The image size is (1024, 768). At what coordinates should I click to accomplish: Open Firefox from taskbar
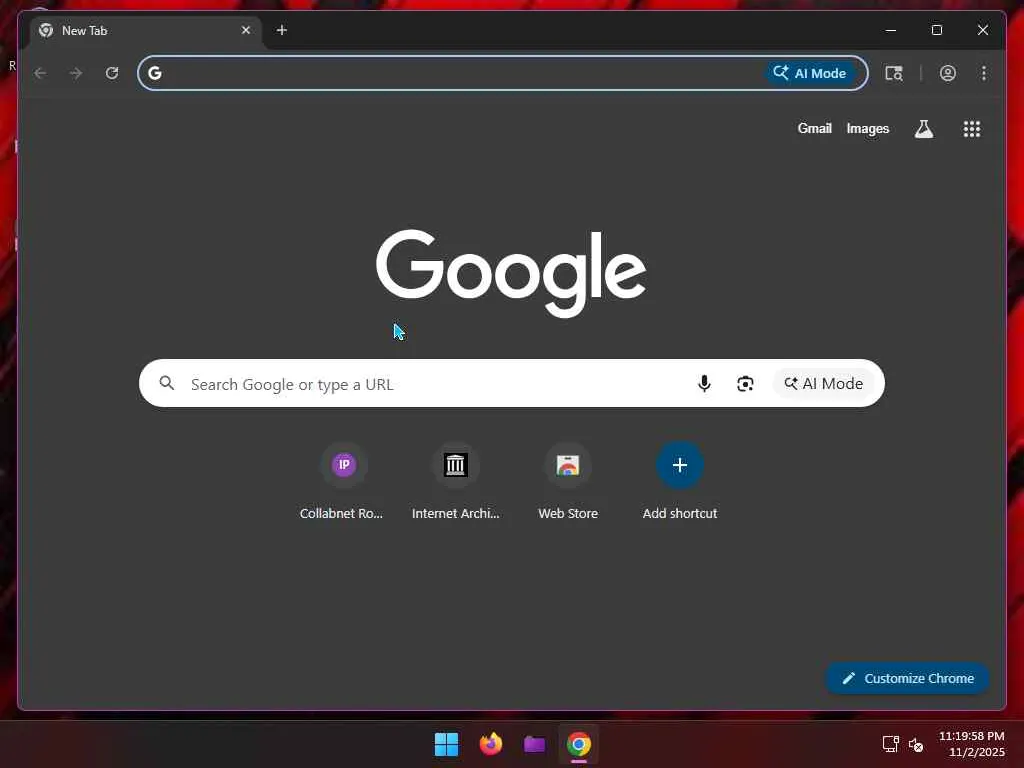pyautogui.click(x=490, y=744)
